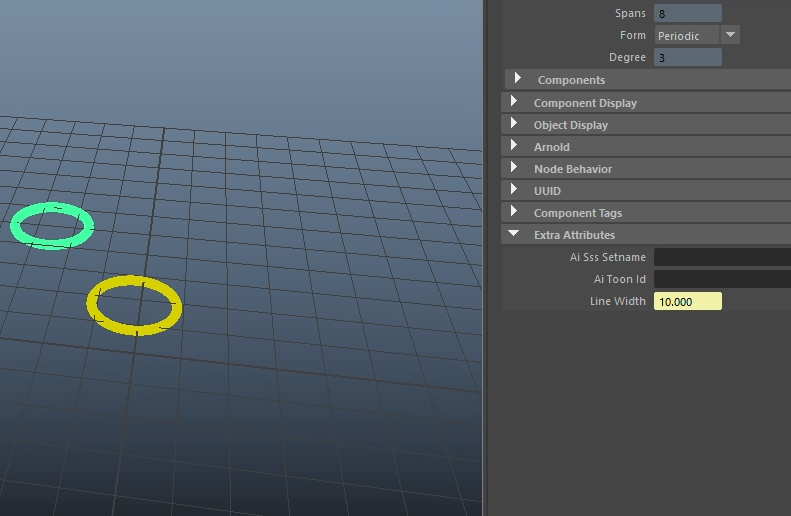Screen dimensions: 791x516
Task: Expand the Arnold section
Action: point(646,147)
